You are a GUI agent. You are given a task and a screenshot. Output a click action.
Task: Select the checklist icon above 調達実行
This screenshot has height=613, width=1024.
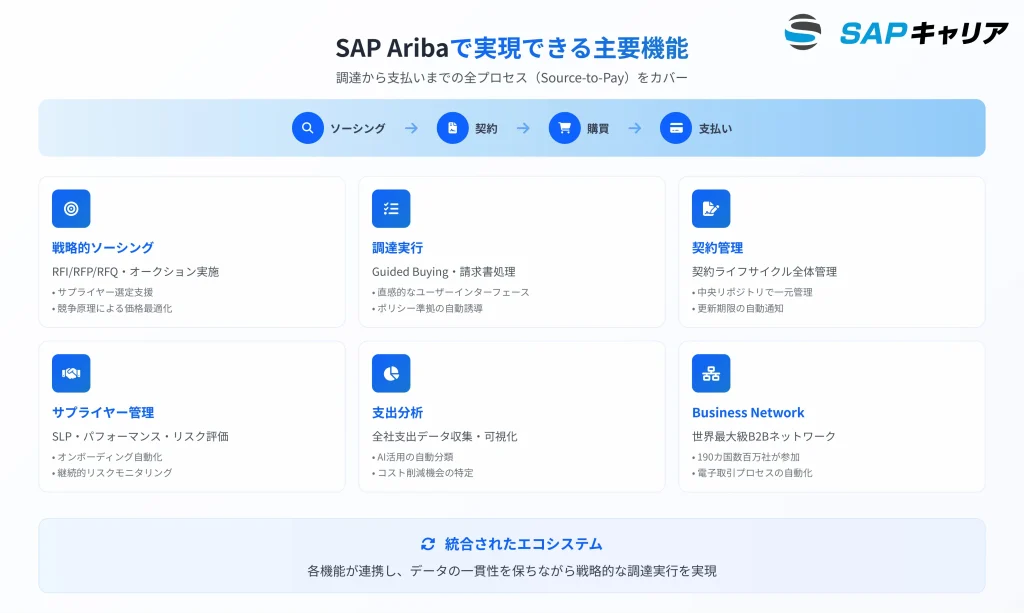click(x=391, y=209)
